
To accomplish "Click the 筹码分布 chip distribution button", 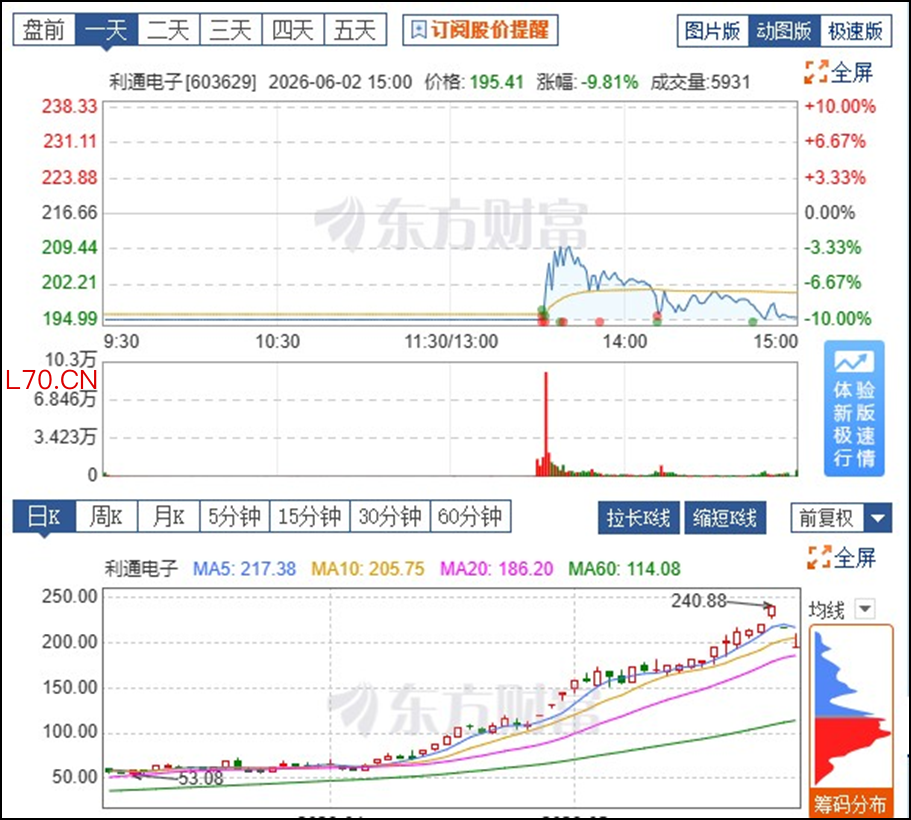I will (850, 804).
